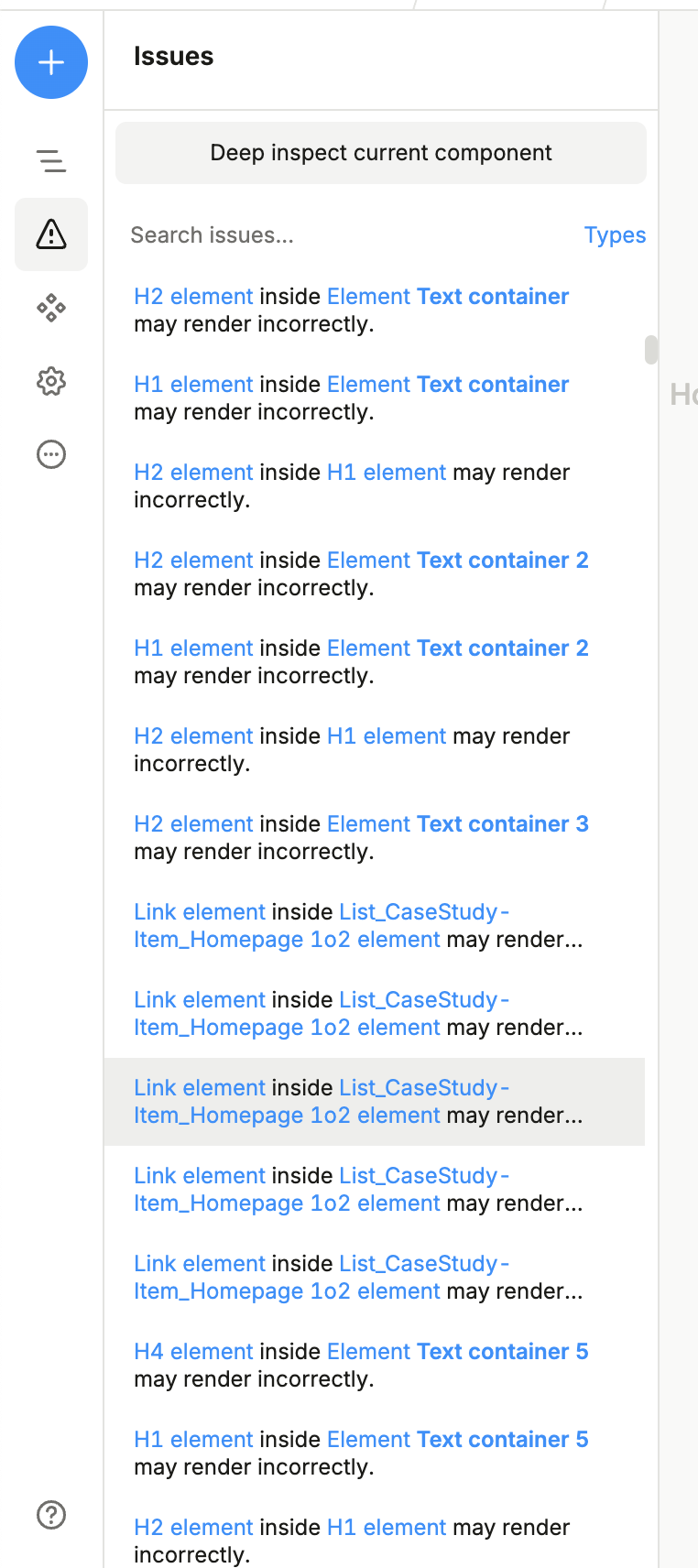This screenshot has height=1568, width=698.
Task: Open the outline list icon in sidebar
Action: 51,161
